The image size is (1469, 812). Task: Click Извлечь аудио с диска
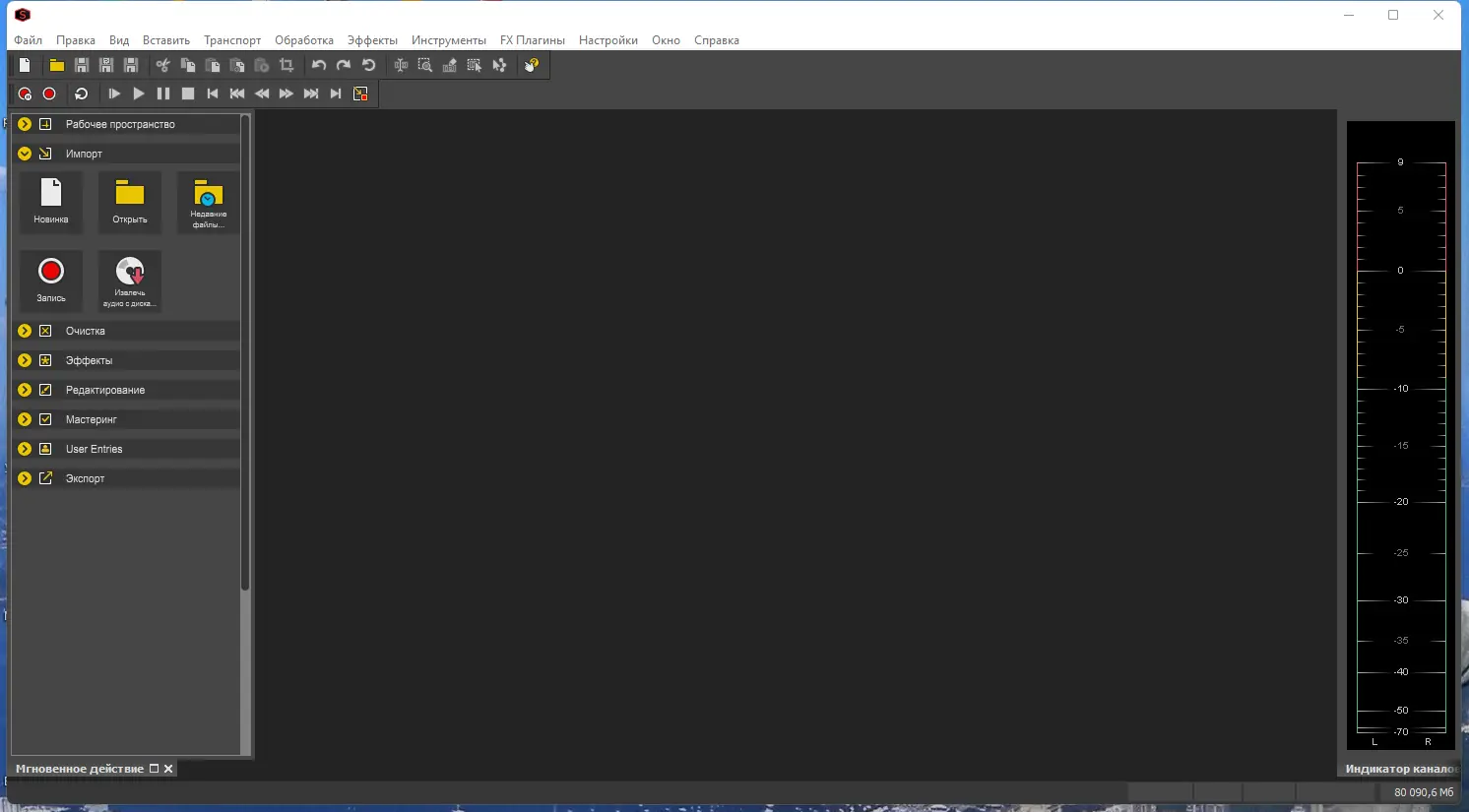tap(130, 281)
